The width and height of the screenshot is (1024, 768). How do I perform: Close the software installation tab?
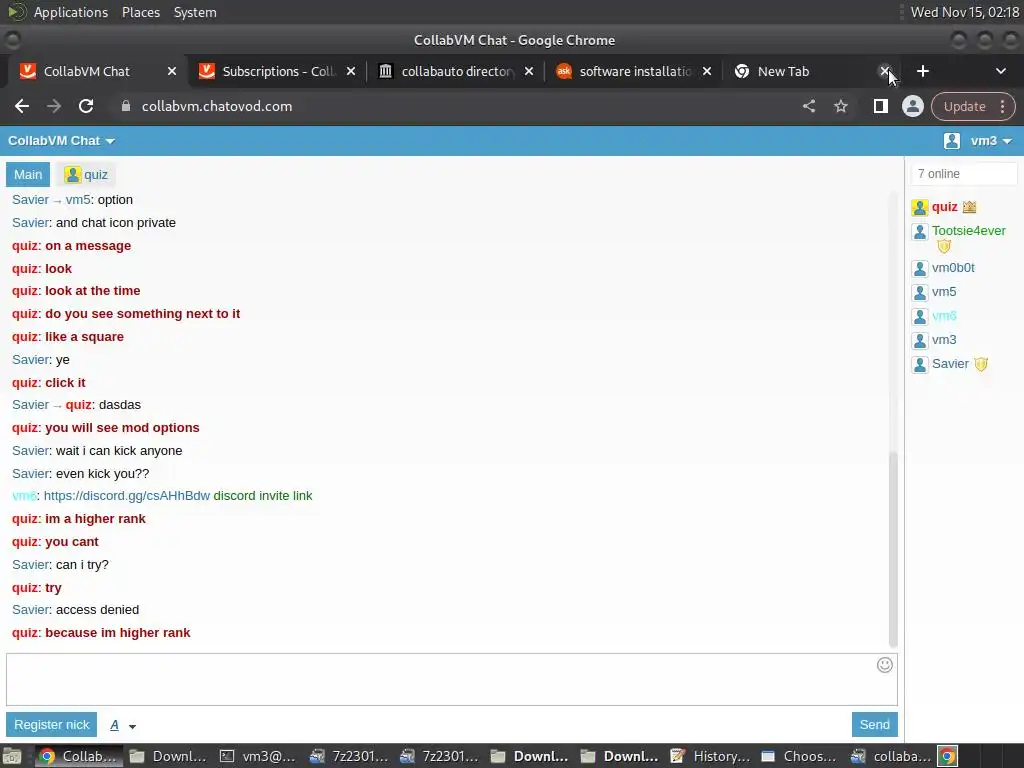tap(707, 71)
